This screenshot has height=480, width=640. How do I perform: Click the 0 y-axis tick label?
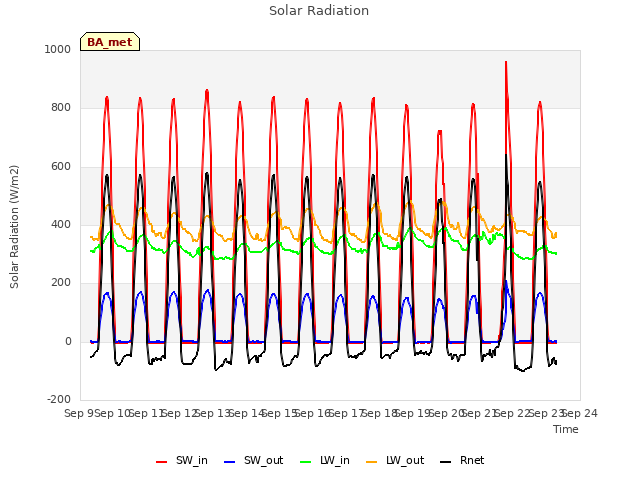point(68,342)
